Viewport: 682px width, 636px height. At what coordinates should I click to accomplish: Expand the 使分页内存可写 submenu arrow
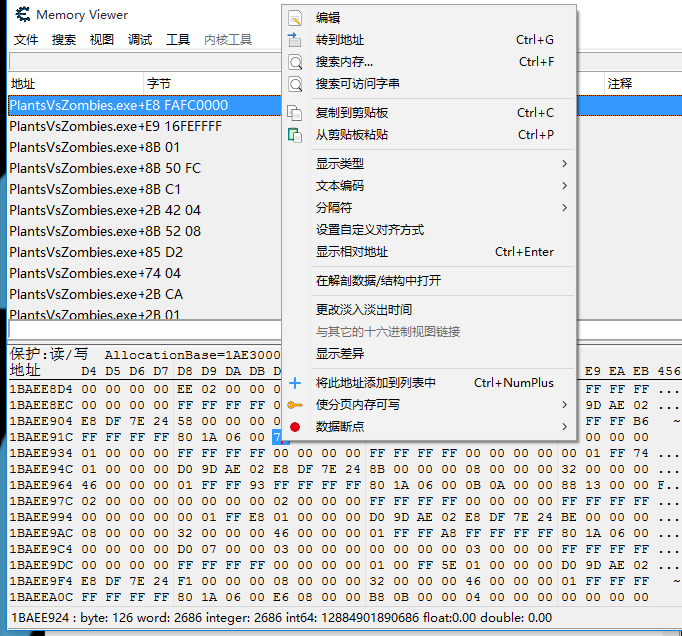(564, 405)
